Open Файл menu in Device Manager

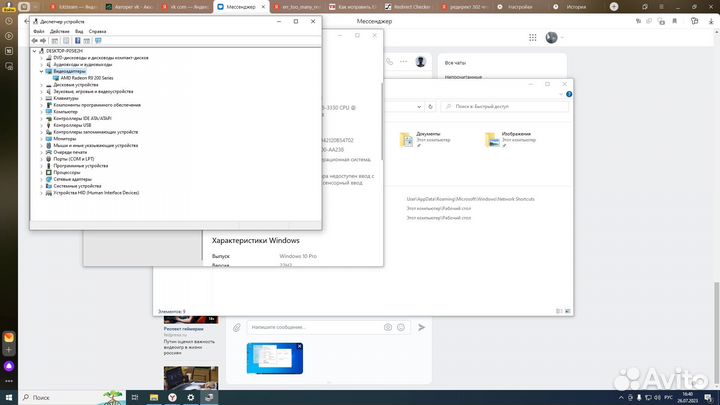39,31
